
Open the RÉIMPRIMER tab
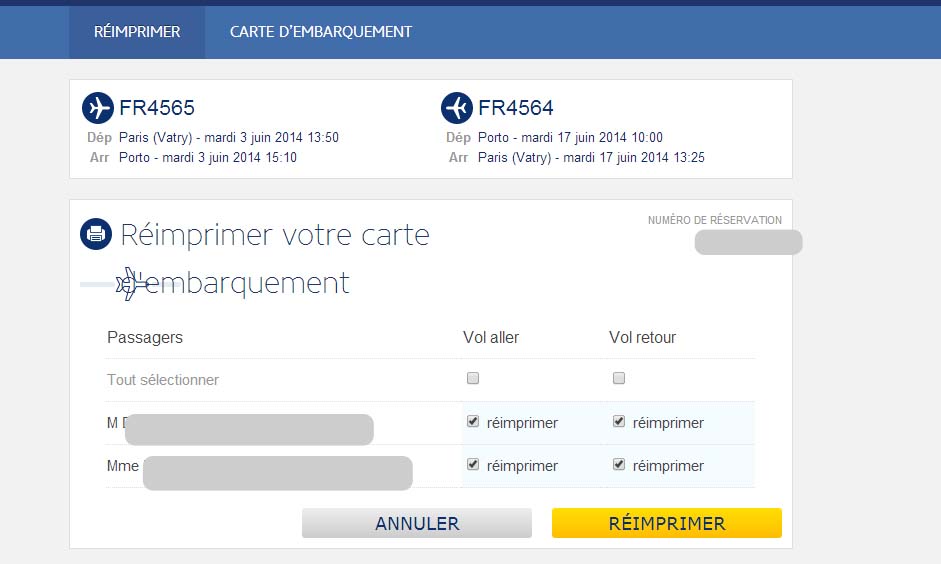tap(137, 32)
